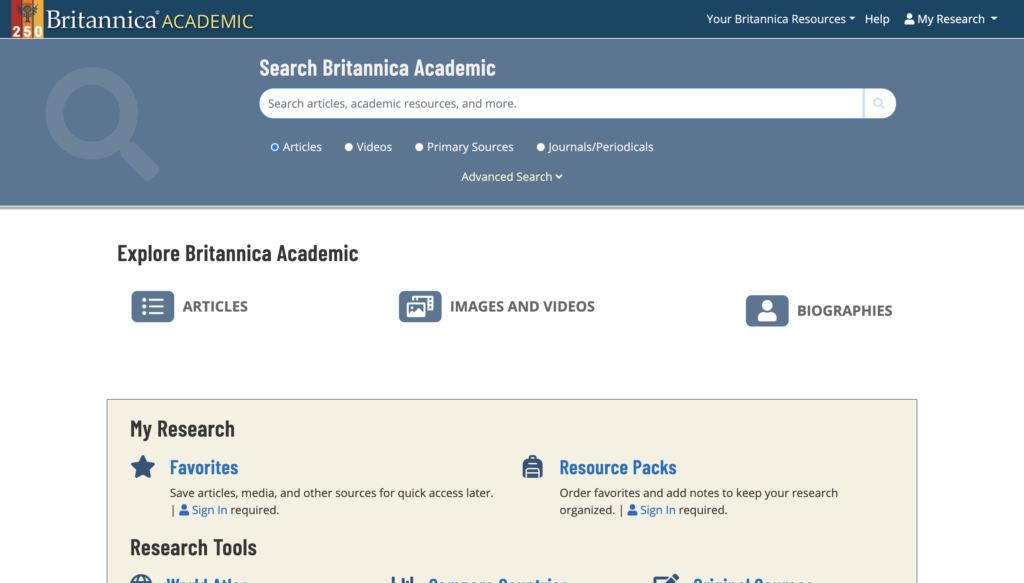Click inside the search input field
The height and width of the screenshot is (583, 1024).
(560, 103)
